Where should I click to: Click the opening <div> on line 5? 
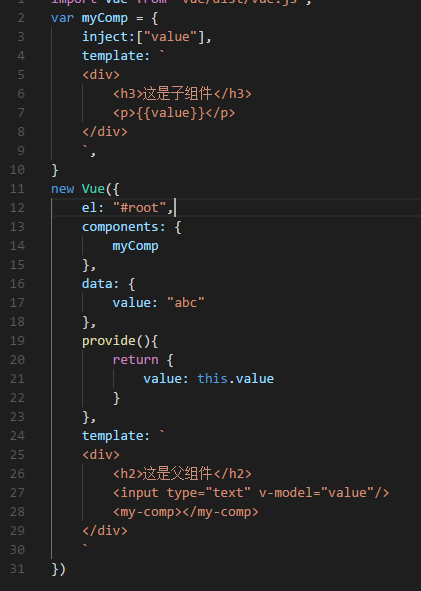click(x=101, y=75)
